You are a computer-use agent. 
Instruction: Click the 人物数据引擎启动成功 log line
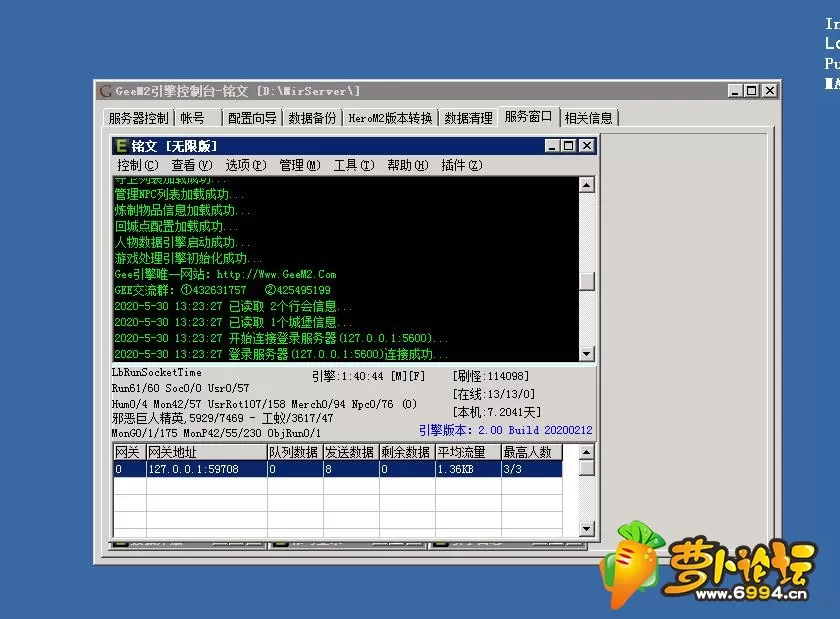coord(182,242)
